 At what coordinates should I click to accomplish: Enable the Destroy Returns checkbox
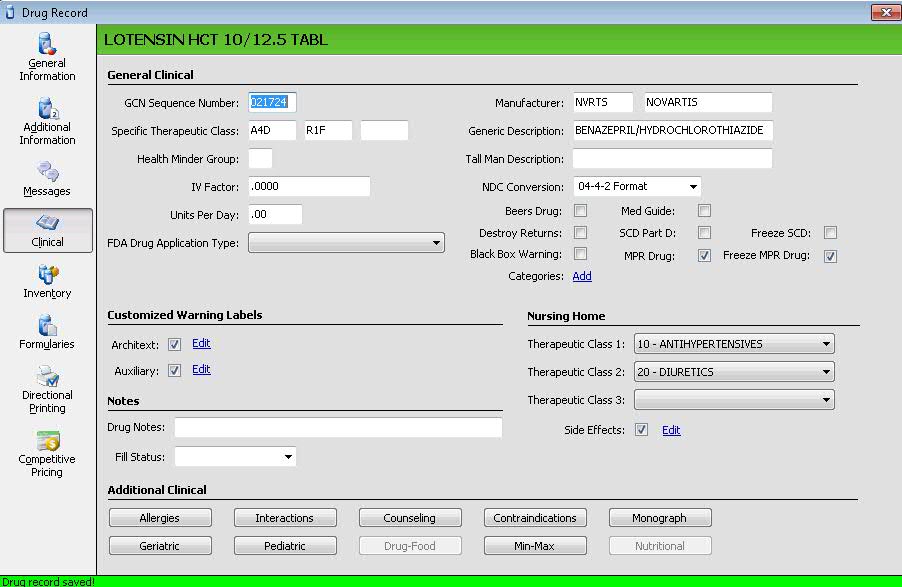click(x=580, y=232)
